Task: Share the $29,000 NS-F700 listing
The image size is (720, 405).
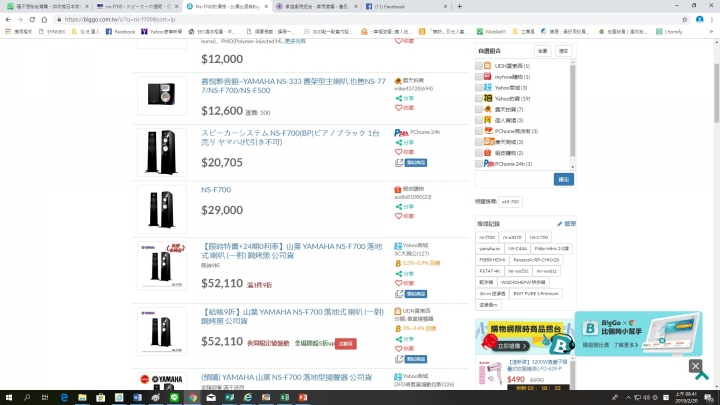Action: click(405, 207)
